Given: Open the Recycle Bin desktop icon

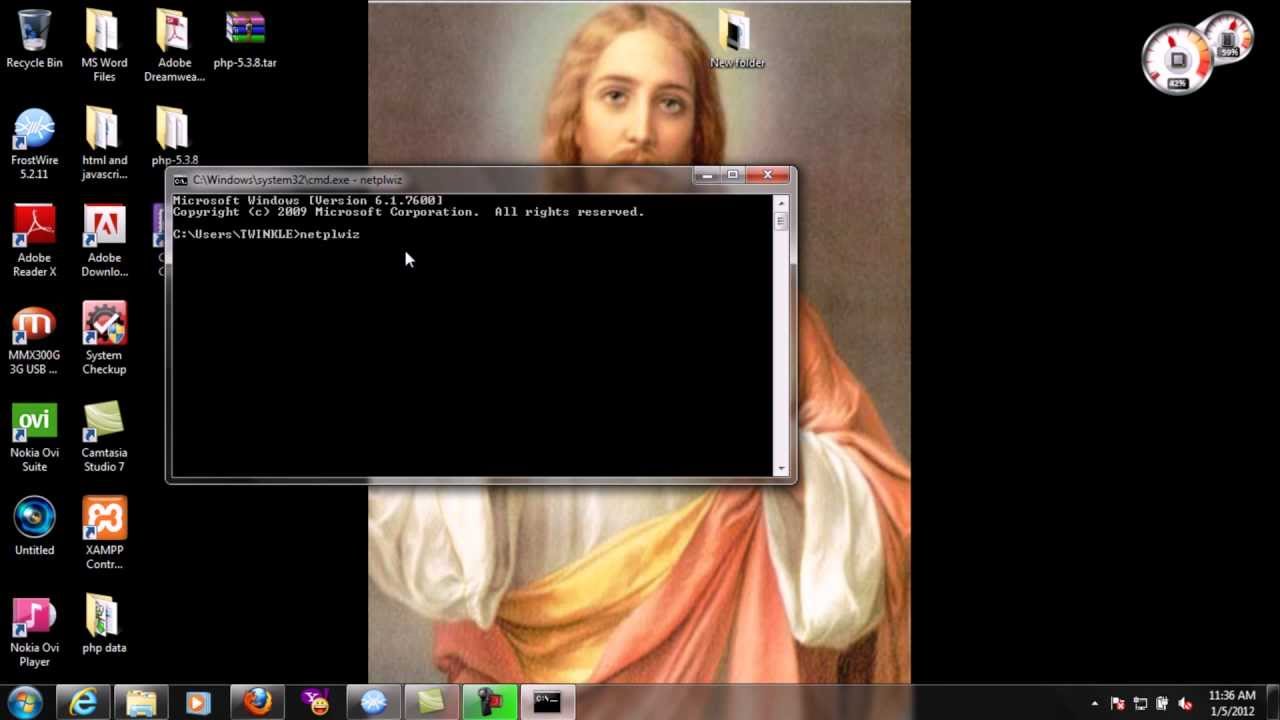Looking at the screenshot, I should [34, 40].
